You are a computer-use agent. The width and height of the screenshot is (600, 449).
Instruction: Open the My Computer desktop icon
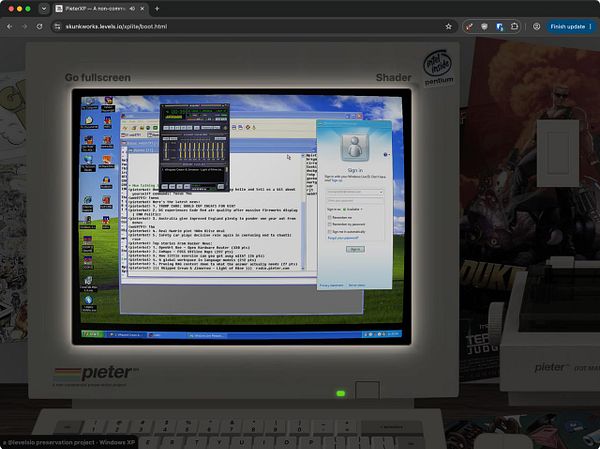tap(90, 104)
